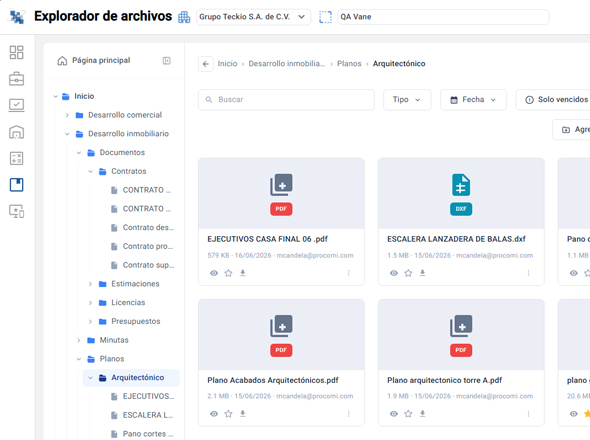This screenshot has height=440, width=590.
Task: Click the Página principal home icon
Action: point(62,61)
